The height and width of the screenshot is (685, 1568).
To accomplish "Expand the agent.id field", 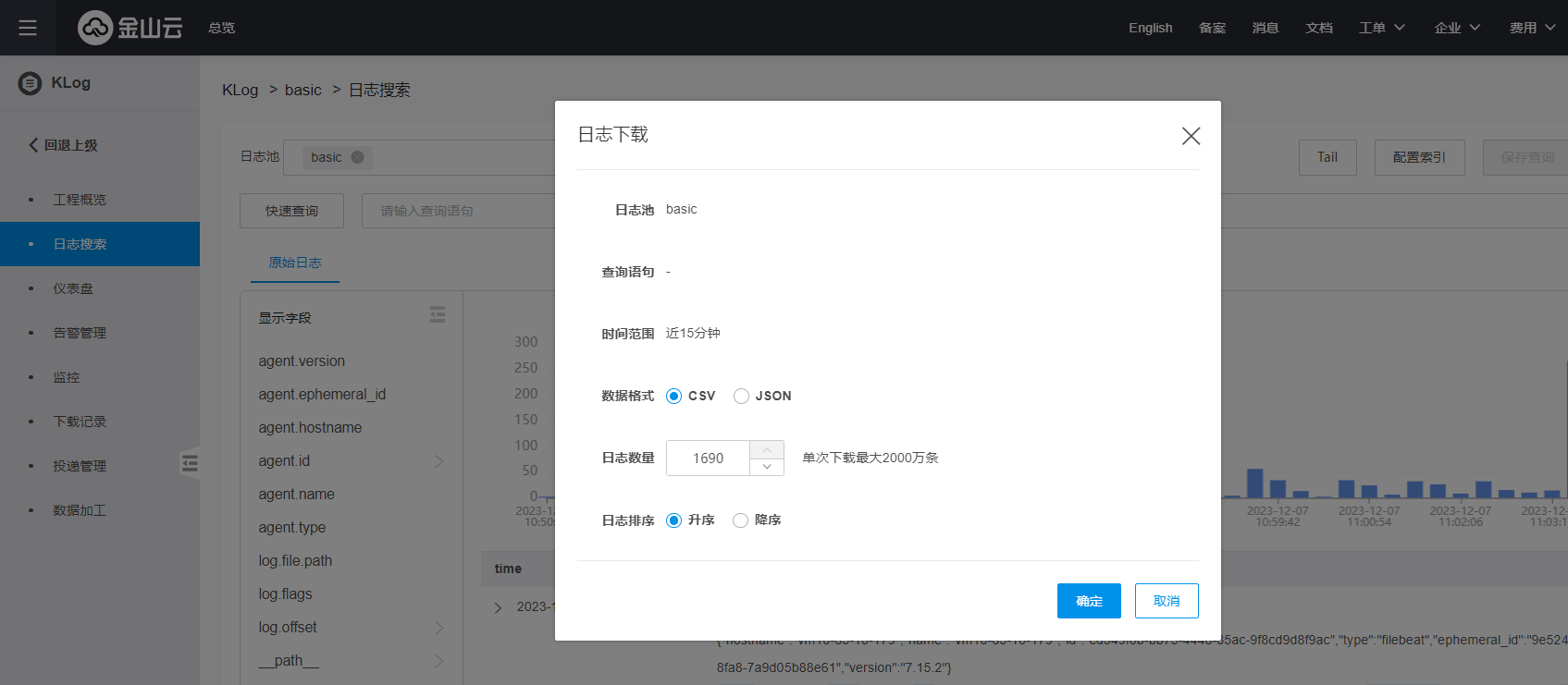I will pos(439,461).
